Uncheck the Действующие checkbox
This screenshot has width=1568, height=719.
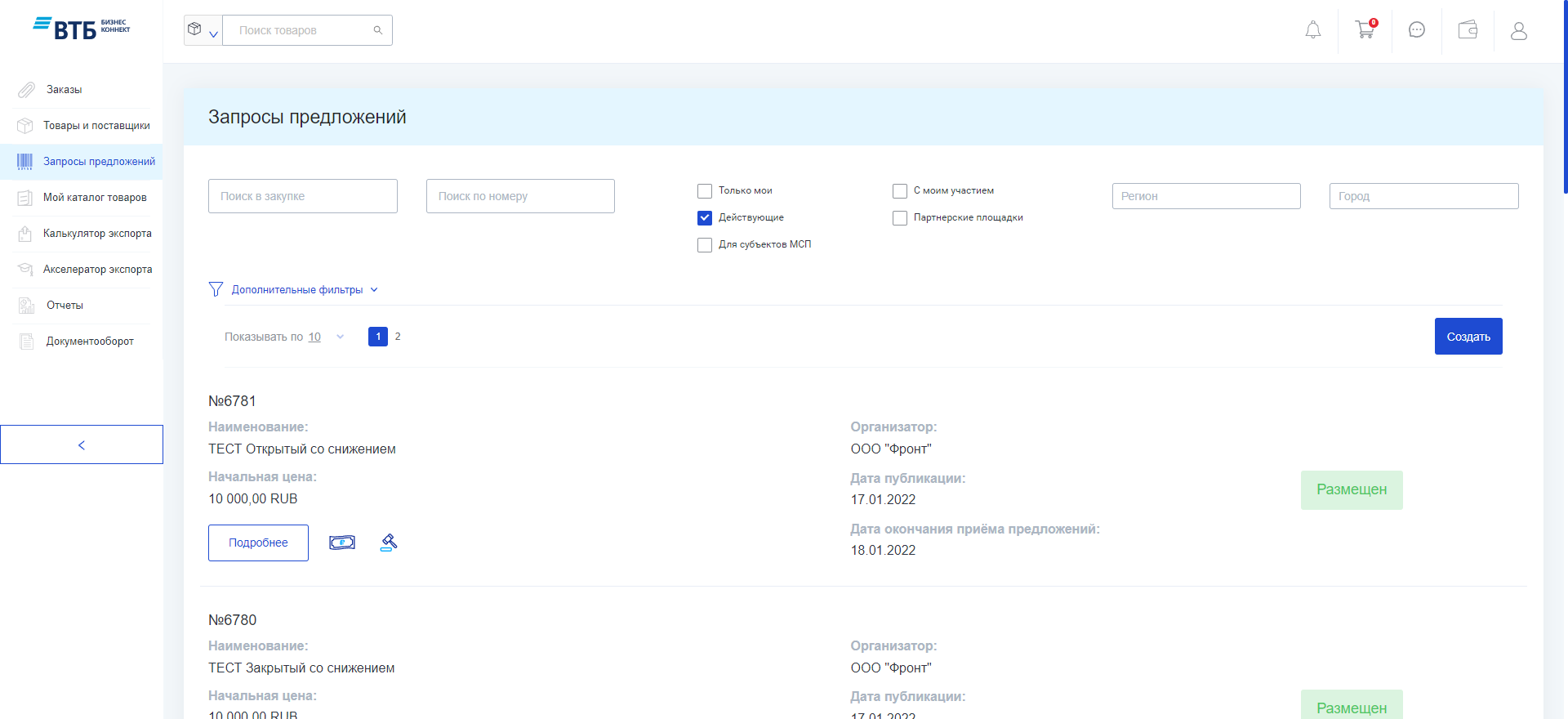[x=705, y=218]
